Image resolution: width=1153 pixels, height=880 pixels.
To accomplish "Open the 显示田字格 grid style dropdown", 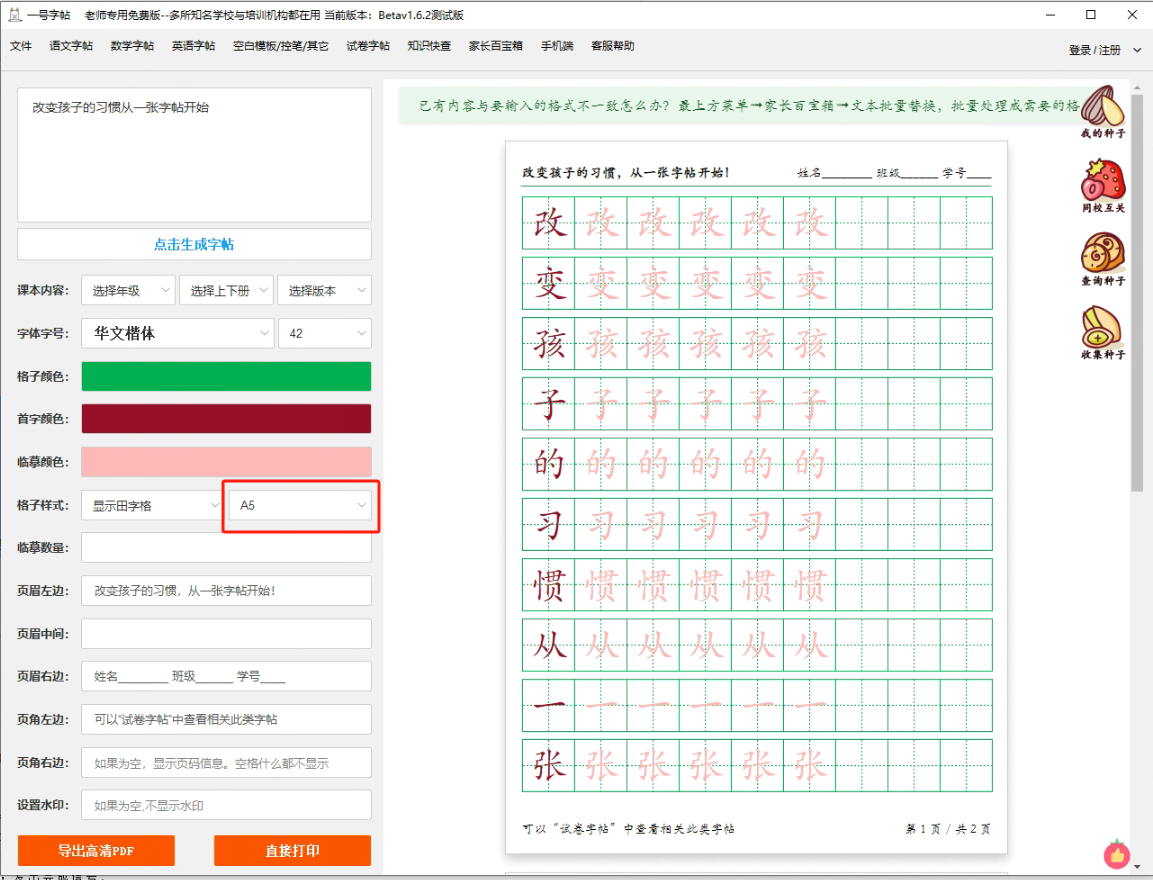I will (152, 505).
